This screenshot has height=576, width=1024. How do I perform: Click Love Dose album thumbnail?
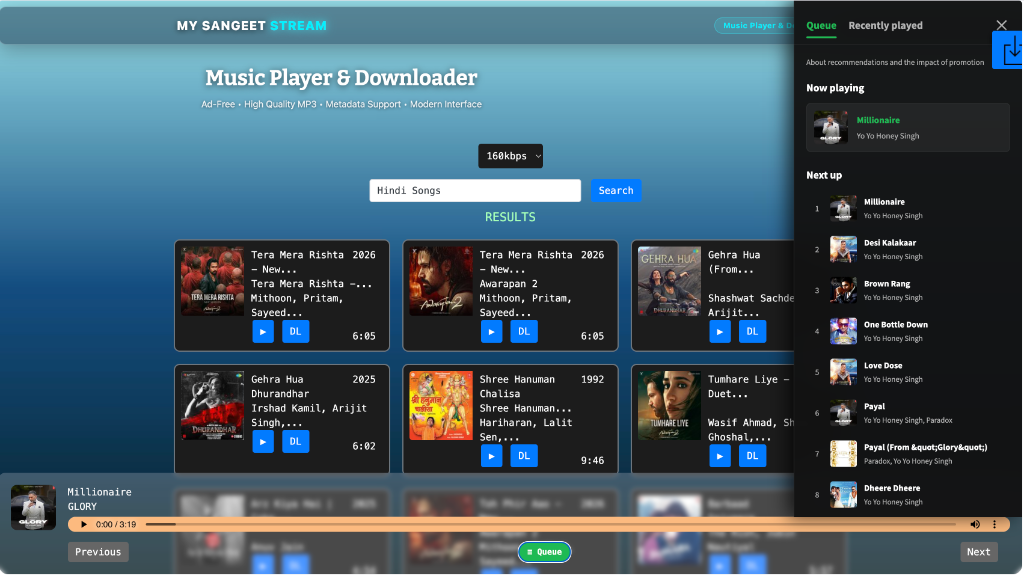(843, 372)
